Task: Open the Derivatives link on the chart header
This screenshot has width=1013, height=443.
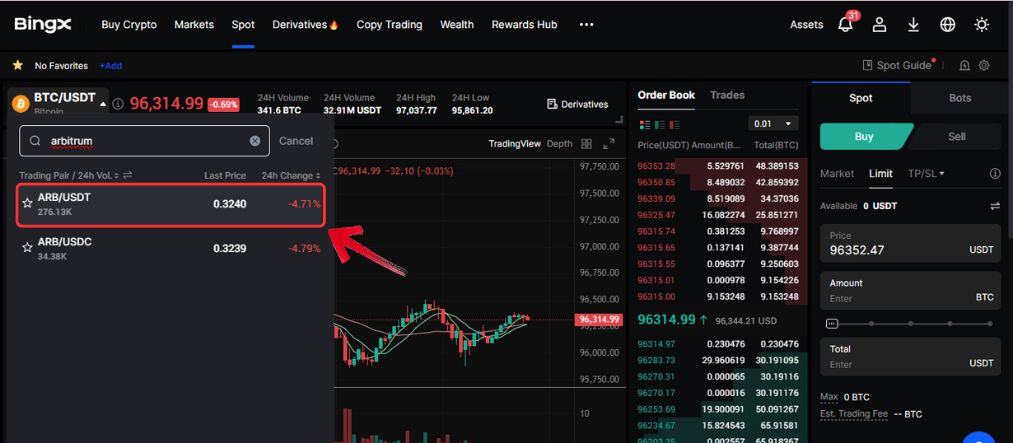Action: point(577,104)
